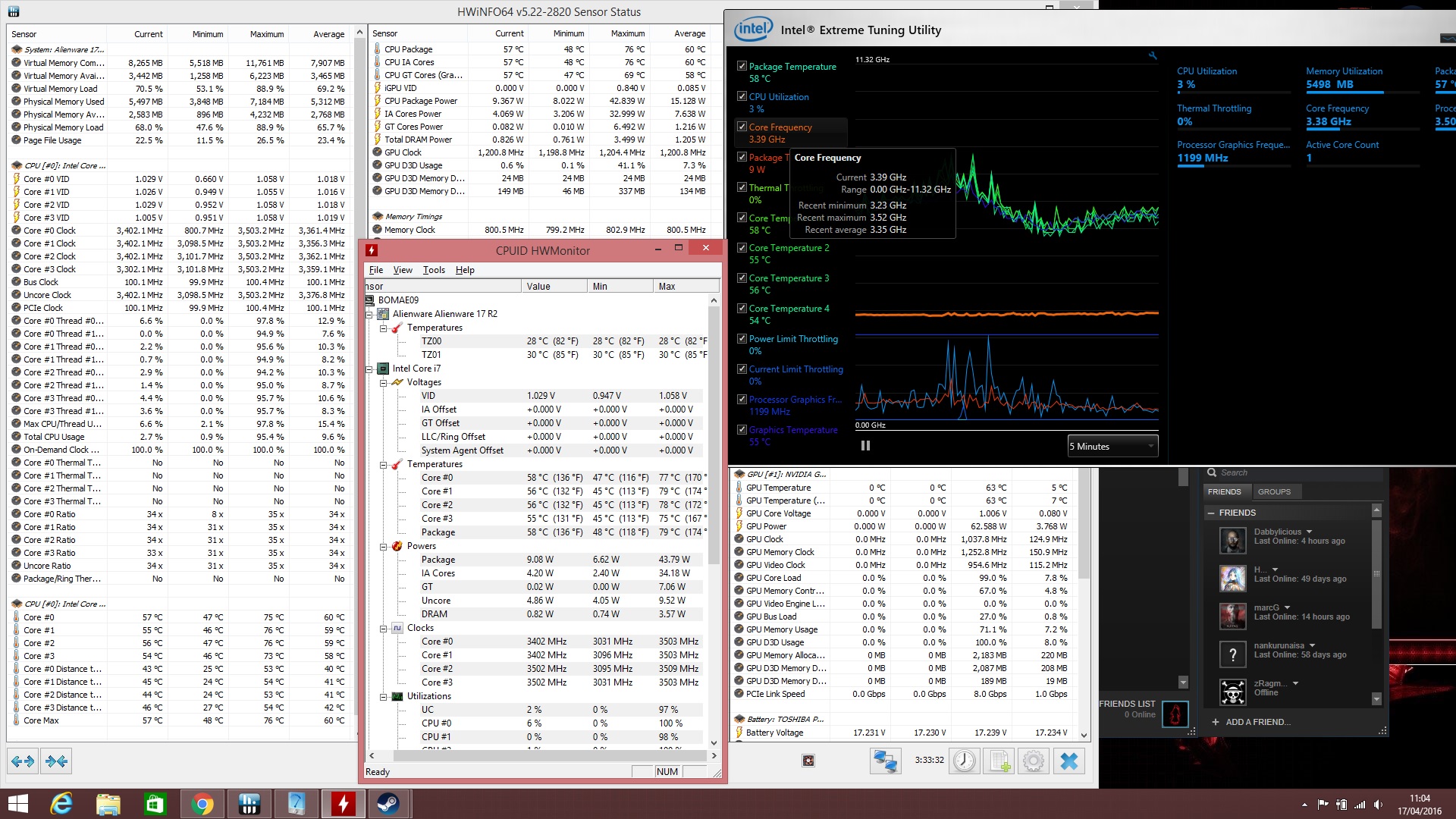Switch to GROUPS tab in Steam

pyautogui.click(x=1274, y=491)
